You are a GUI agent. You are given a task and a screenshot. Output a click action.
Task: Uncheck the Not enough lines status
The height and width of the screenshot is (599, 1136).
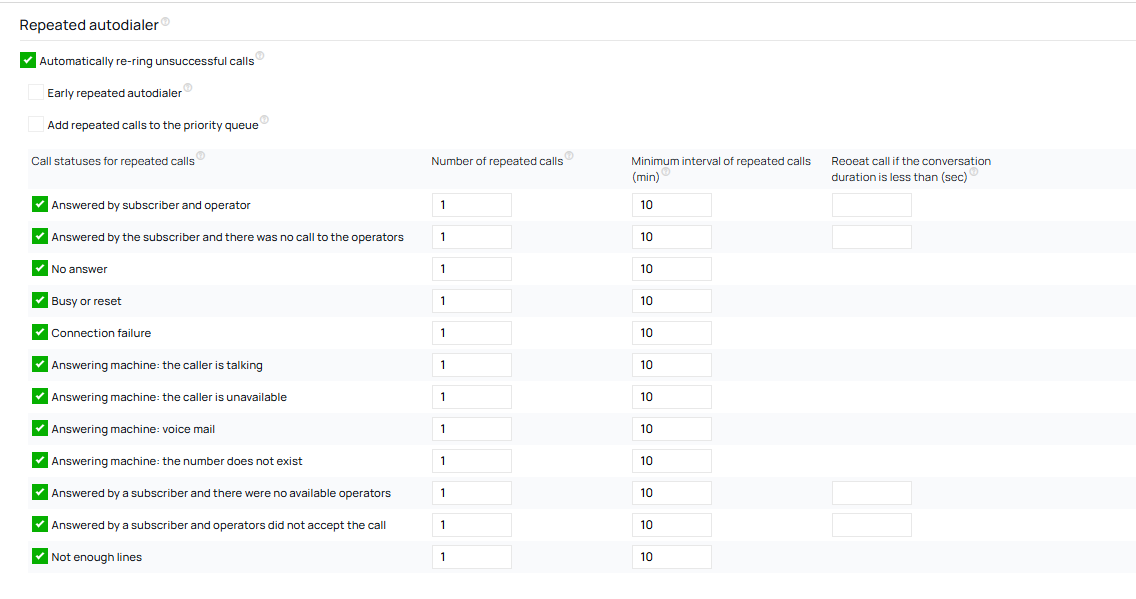[x=40, y=557]
